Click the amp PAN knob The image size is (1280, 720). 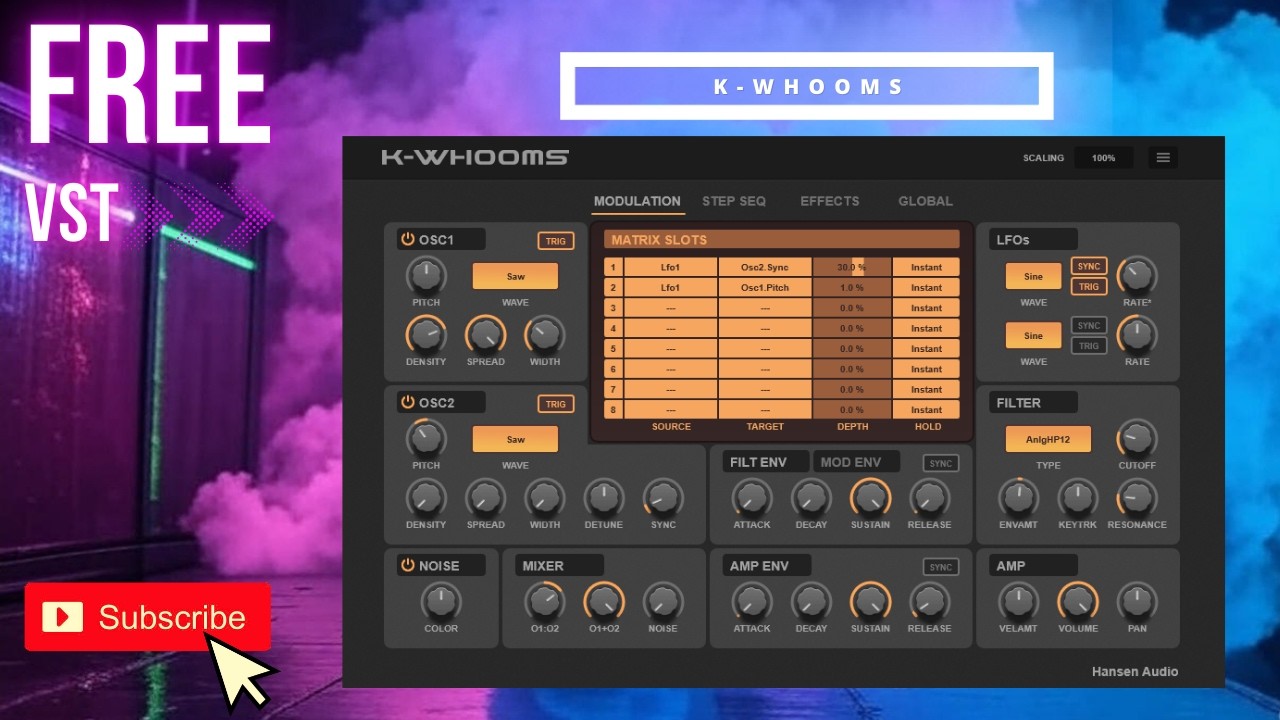1137,601
